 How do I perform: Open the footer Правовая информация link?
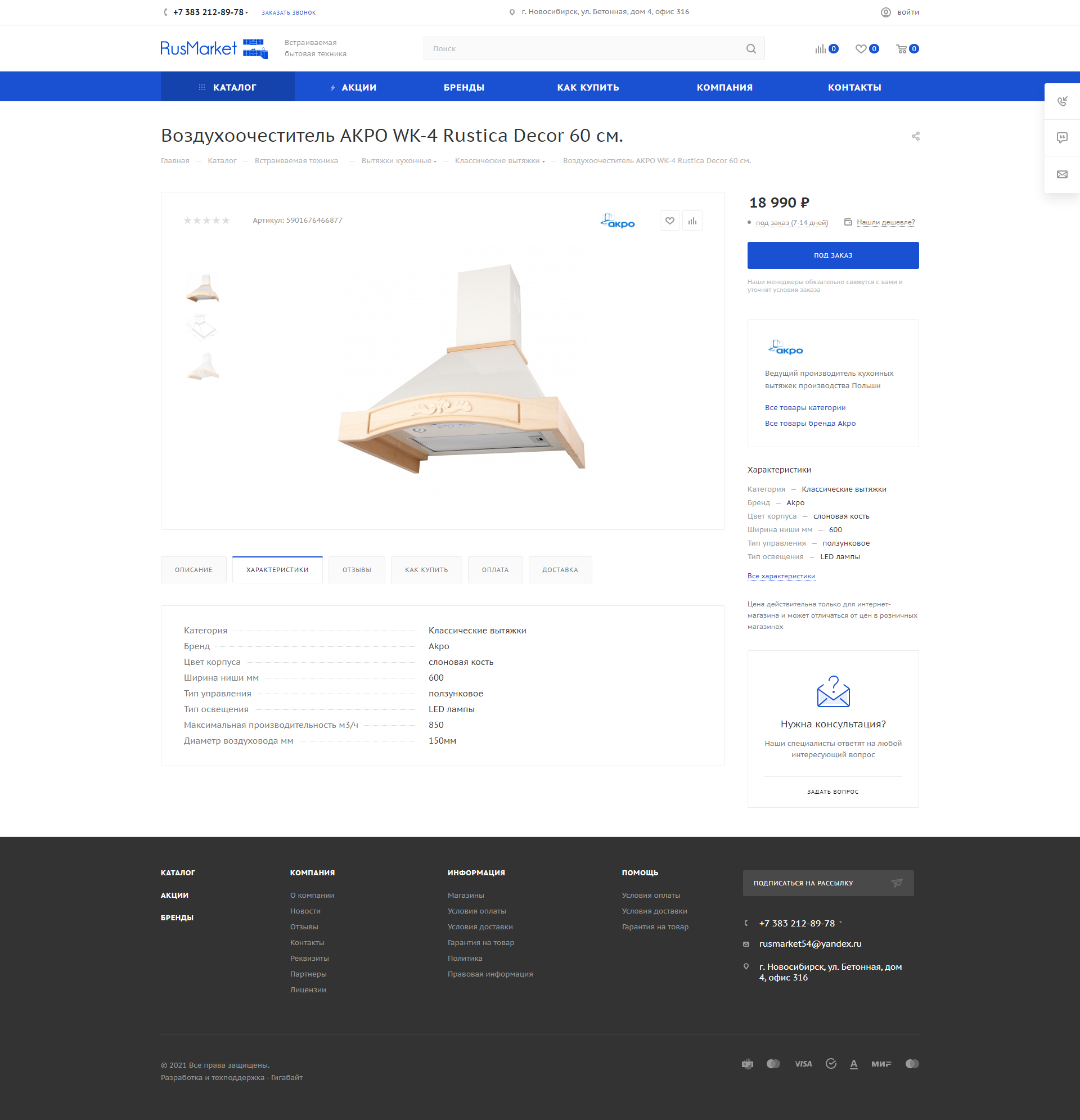tap(490, 974)
